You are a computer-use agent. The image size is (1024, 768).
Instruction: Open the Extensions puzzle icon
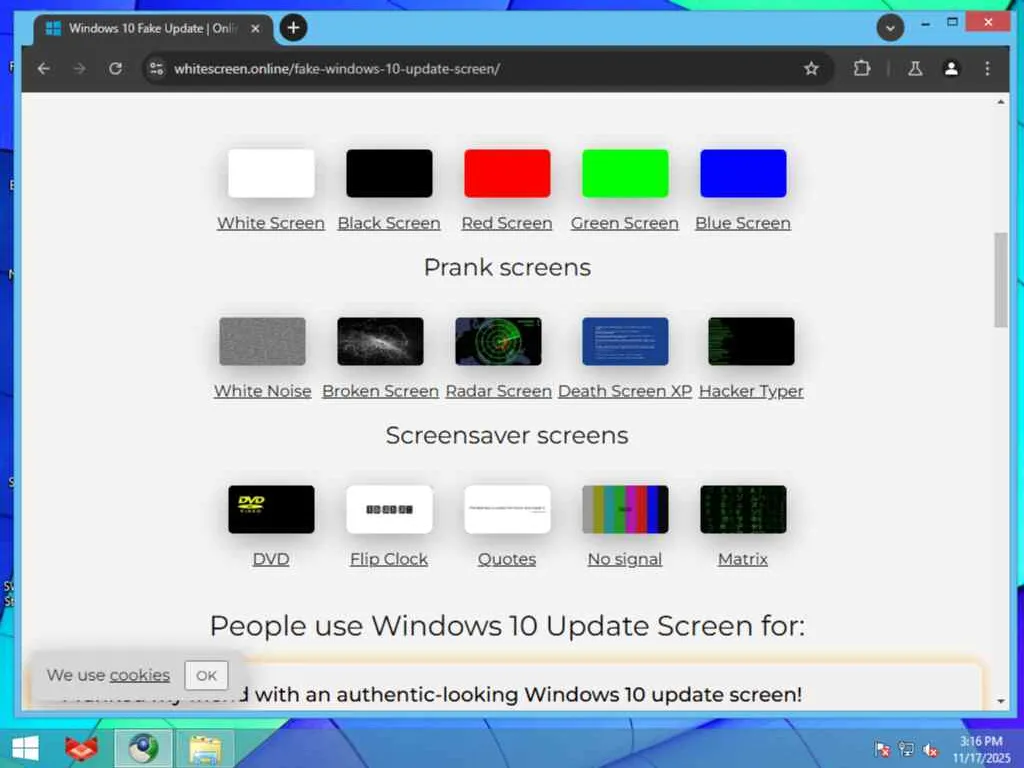point(862,69)
